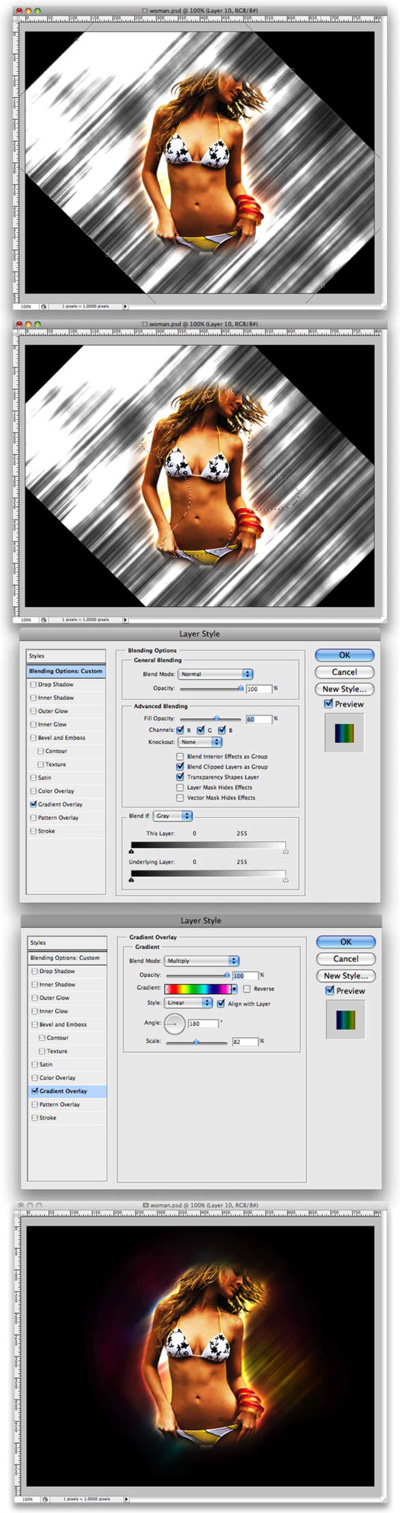
Task: Enable Layer Mask Hides Effects checkbox
Action: click(179, 787)
